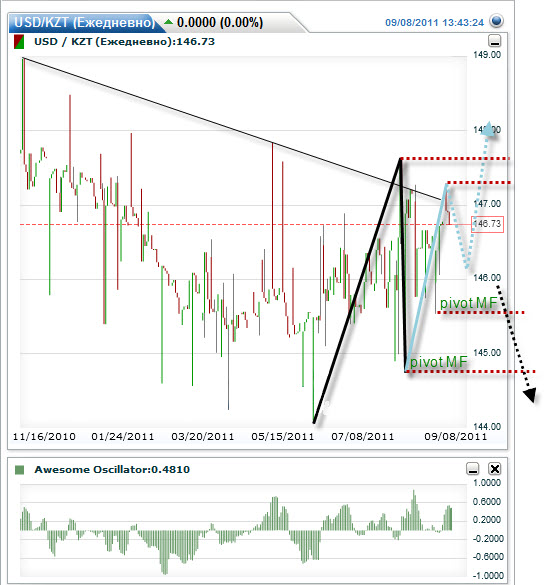Click the 149.00 price axis label
559x585 pixels.
tap(487, 55)
